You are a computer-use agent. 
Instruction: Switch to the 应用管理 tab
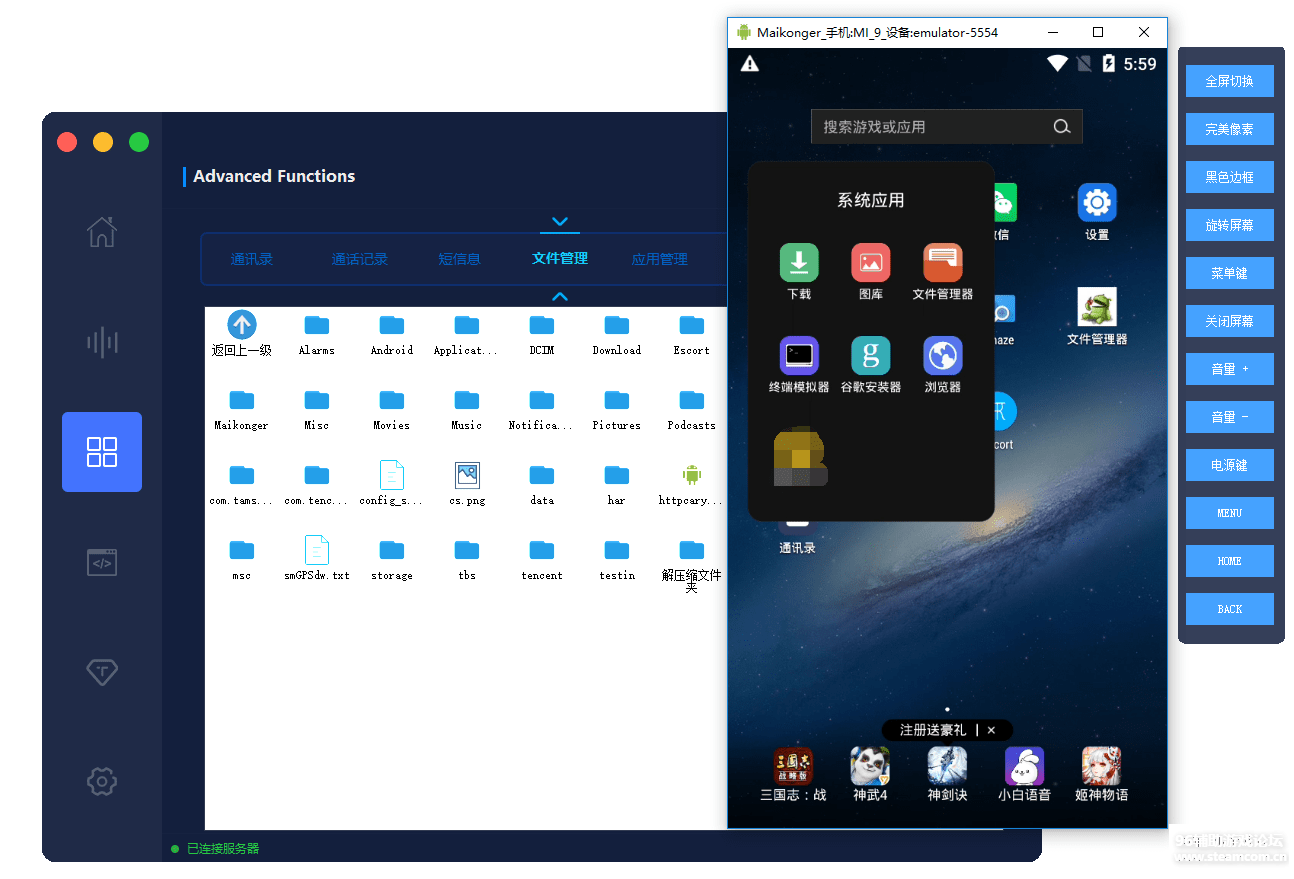[x=659, y=259]
